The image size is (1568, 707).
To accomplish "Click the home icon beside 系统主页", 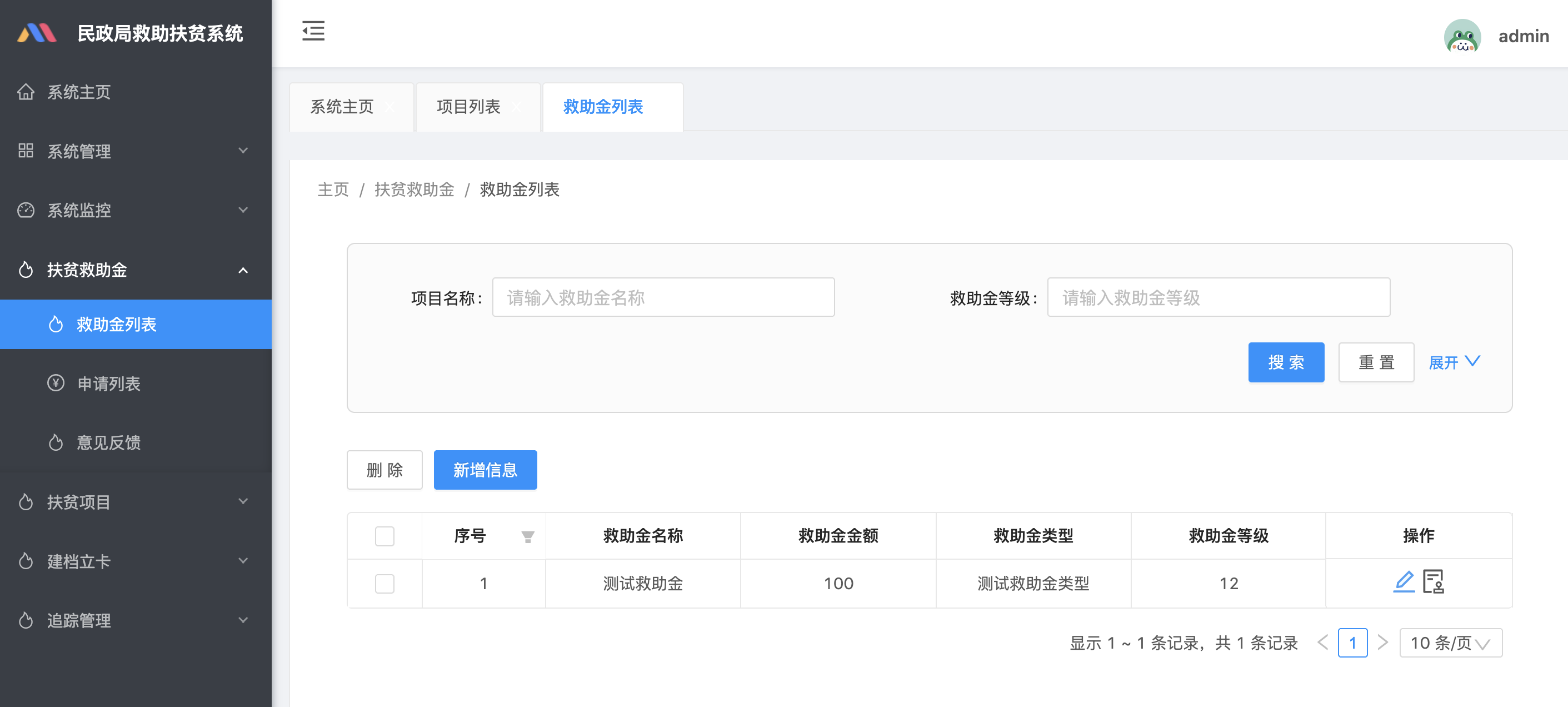I will tap(26, 92).
